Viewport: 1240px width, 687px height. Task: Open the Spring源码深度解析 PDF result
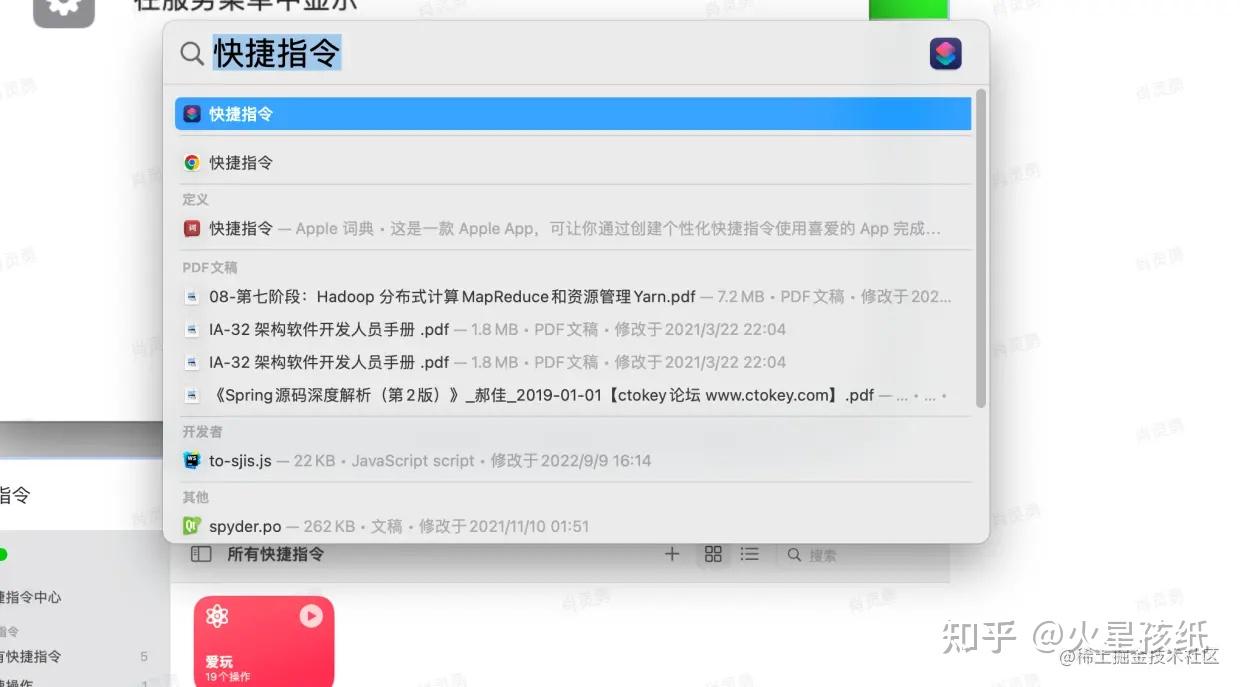point(573,395)
